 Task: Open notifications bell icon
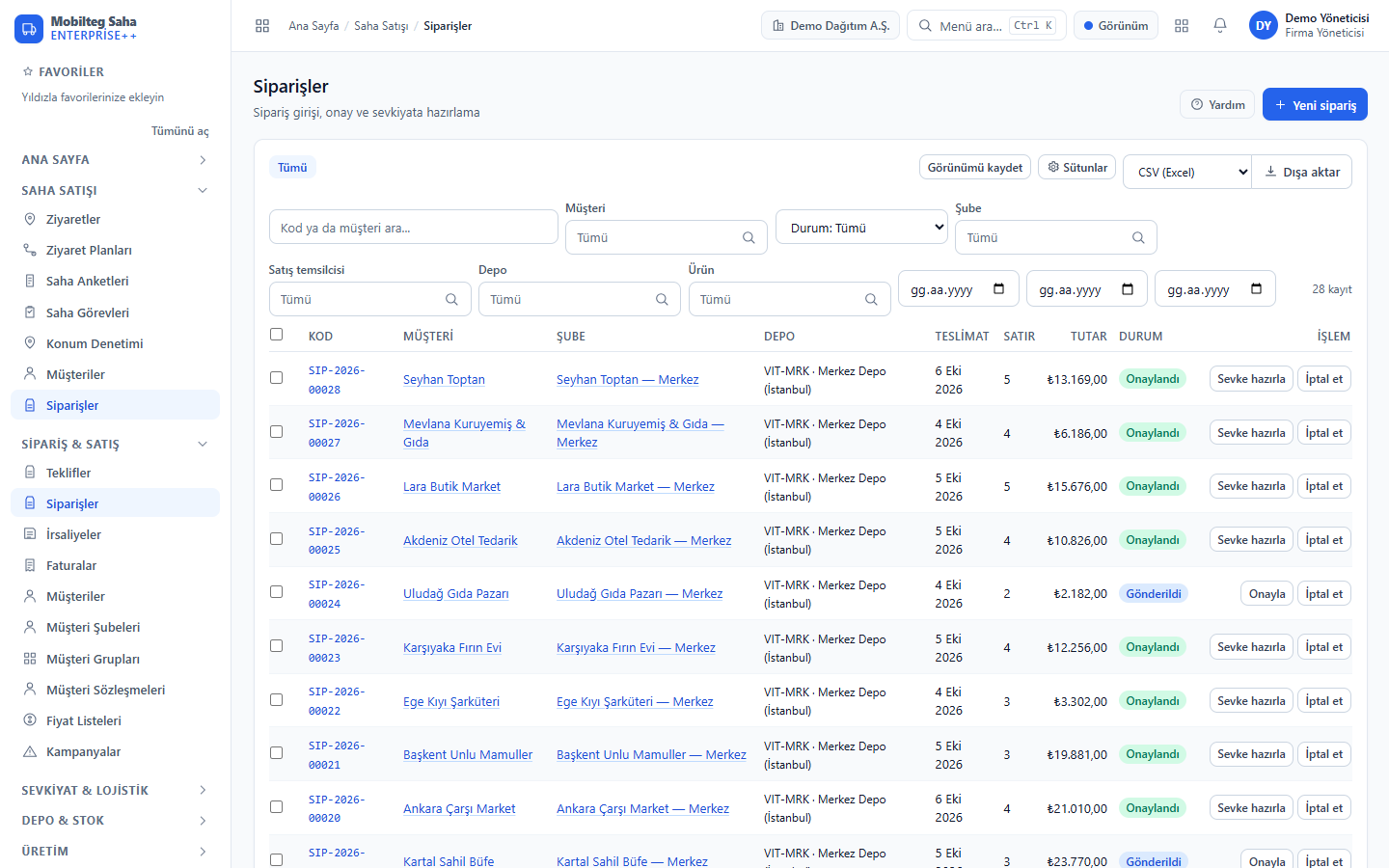1219,26
